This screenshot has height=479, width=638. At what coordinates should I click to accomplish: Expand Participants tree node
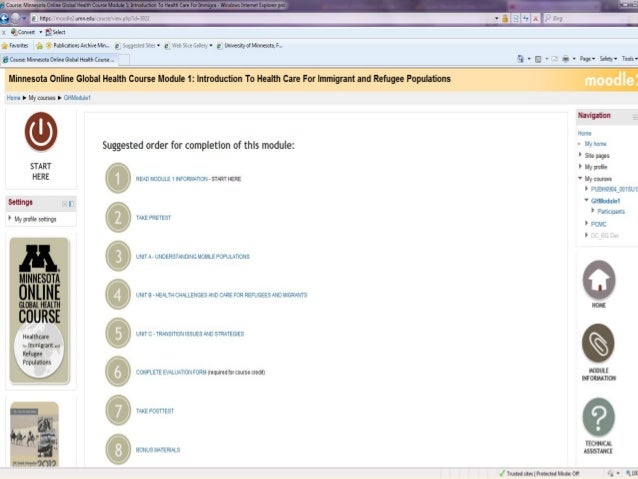593,210
